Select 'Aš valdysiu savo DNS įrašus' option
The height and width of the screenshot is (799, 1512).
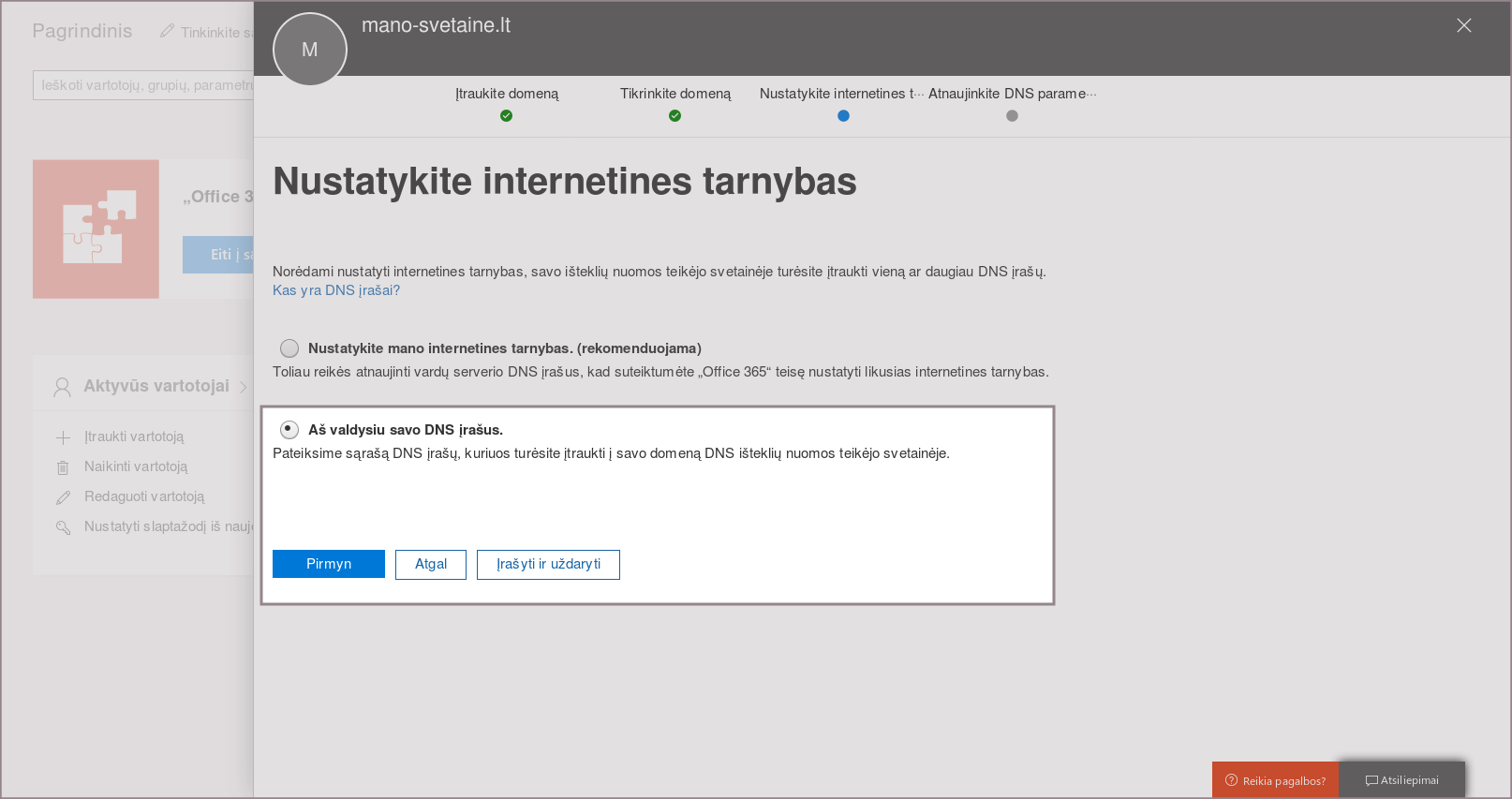289,430
